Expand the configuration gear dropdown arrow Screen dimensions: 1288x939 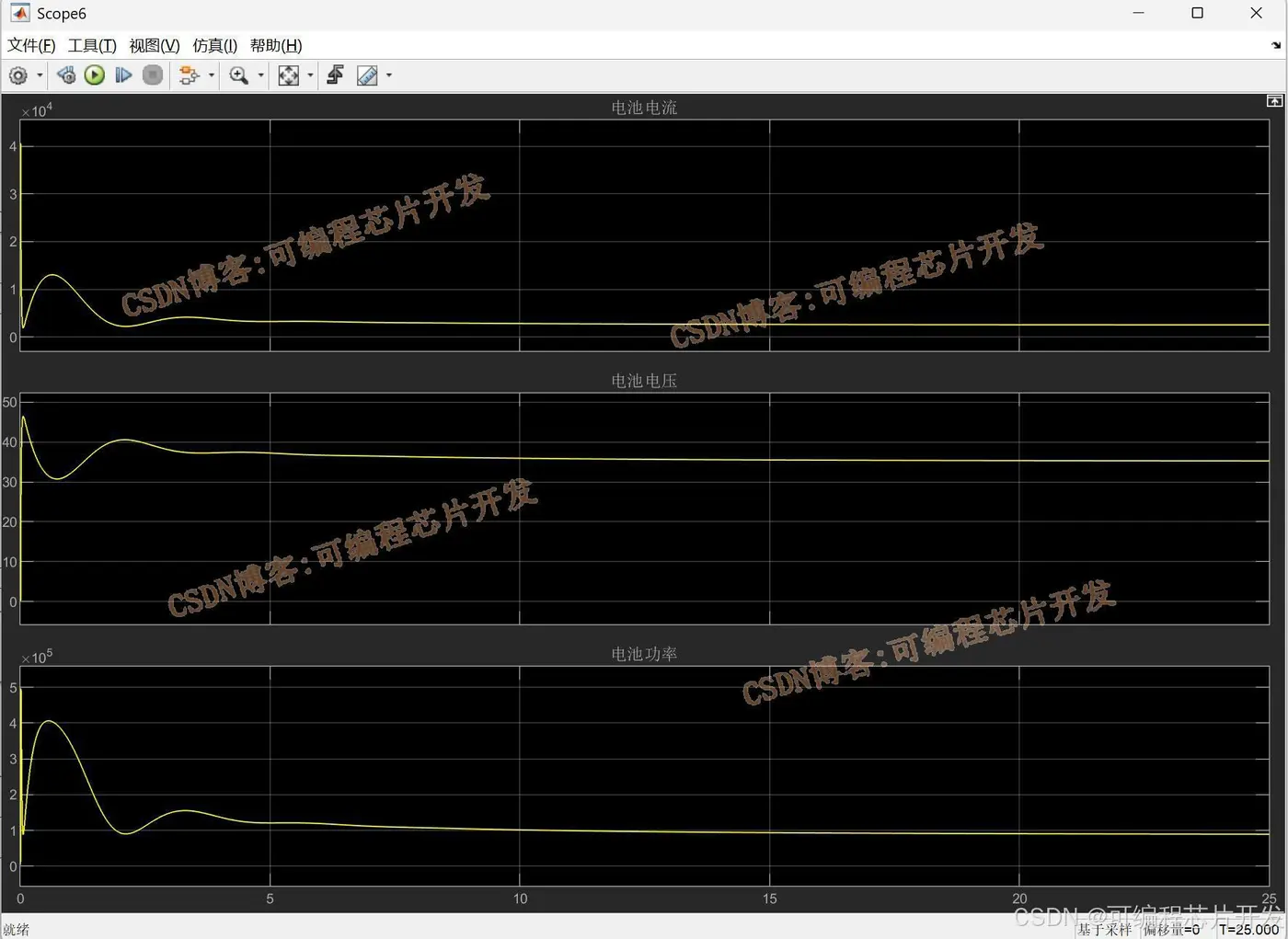tap(40, 75)
